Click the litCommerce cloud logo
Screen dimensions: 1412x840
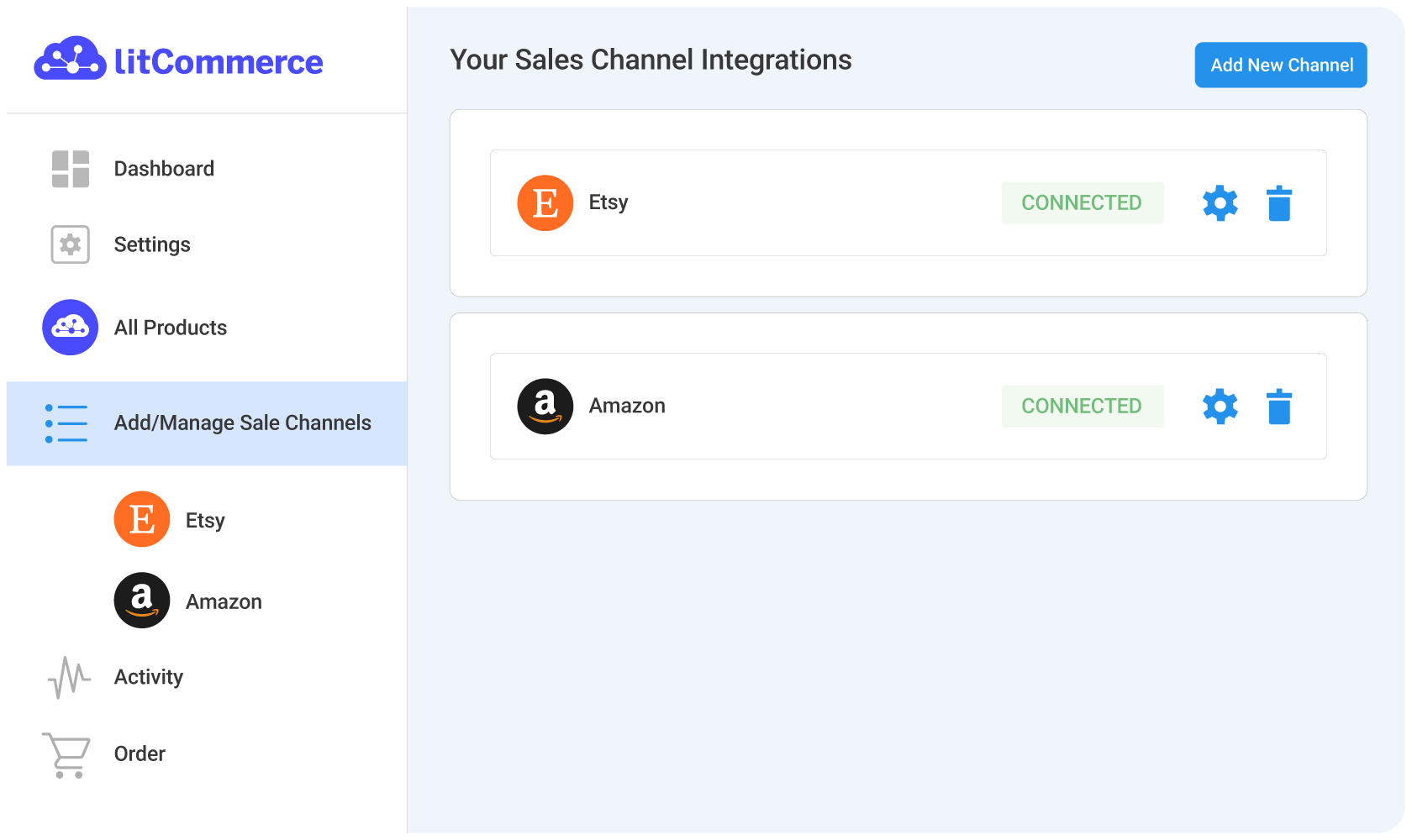point(70,60)
